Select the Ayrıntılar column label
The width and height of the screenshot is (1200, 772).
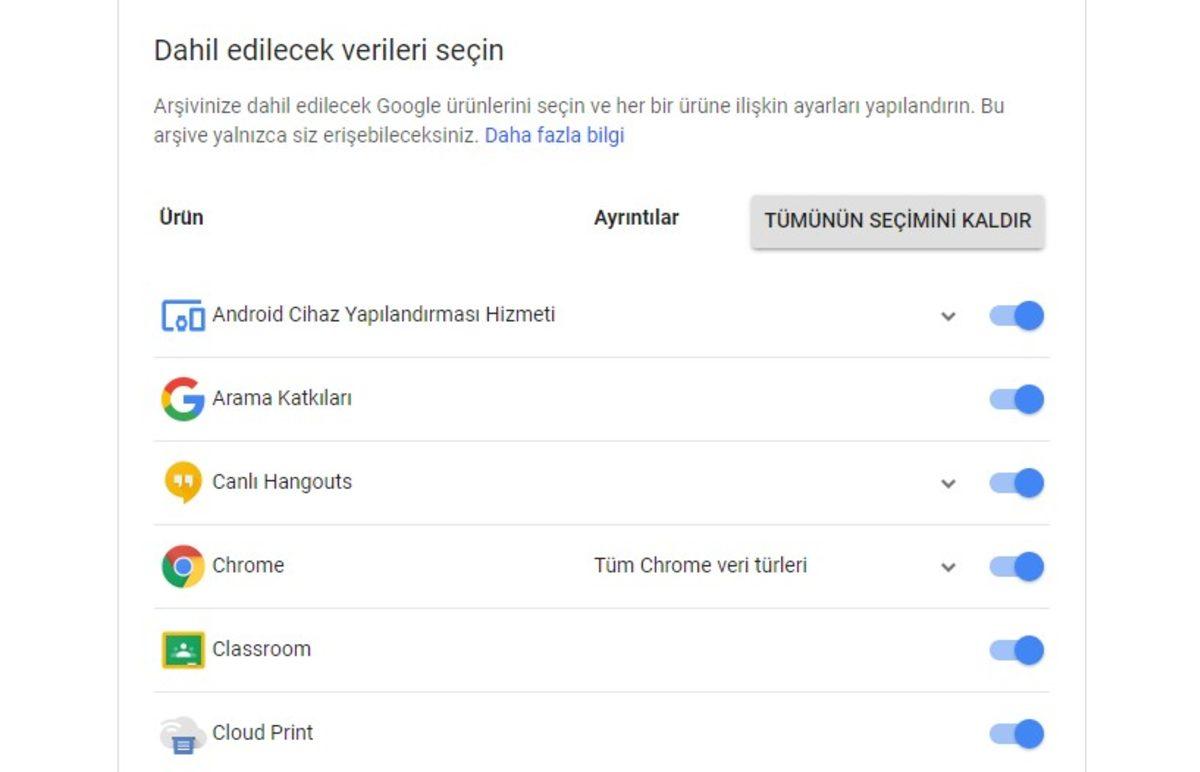pos(636,217)
